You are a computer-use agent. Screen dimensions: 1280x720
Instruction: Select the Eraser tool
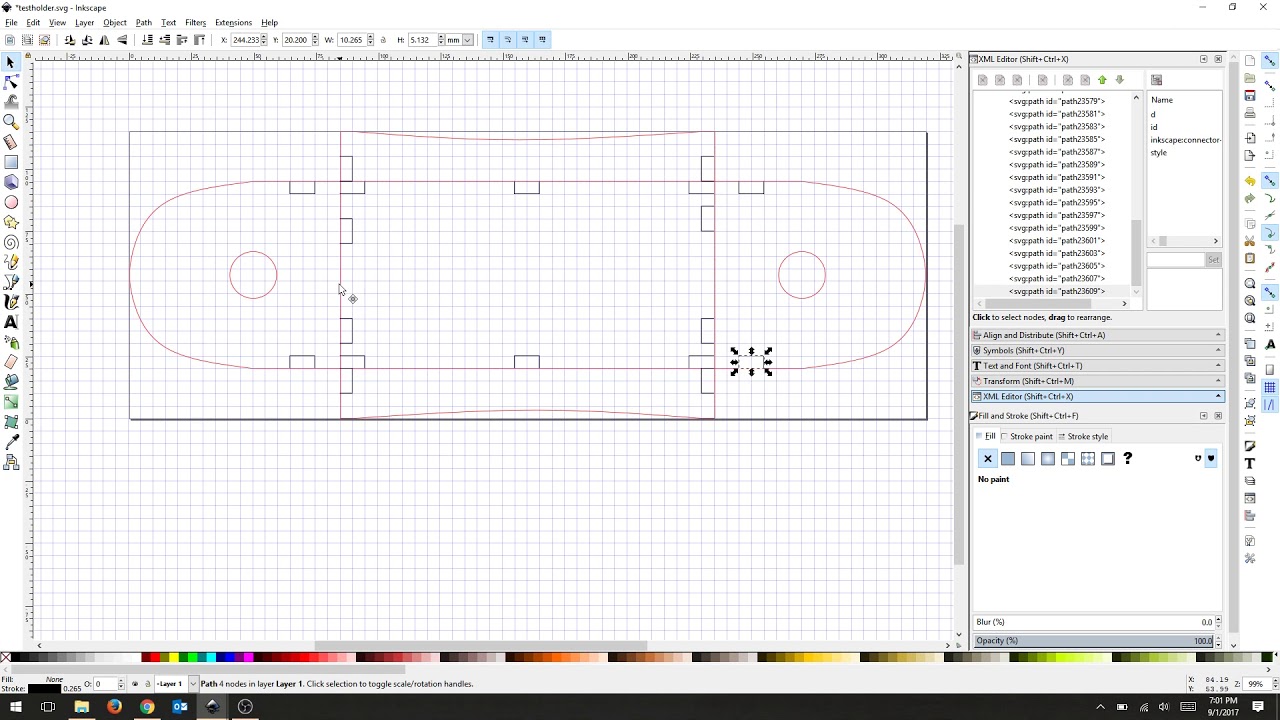(11, 362)
